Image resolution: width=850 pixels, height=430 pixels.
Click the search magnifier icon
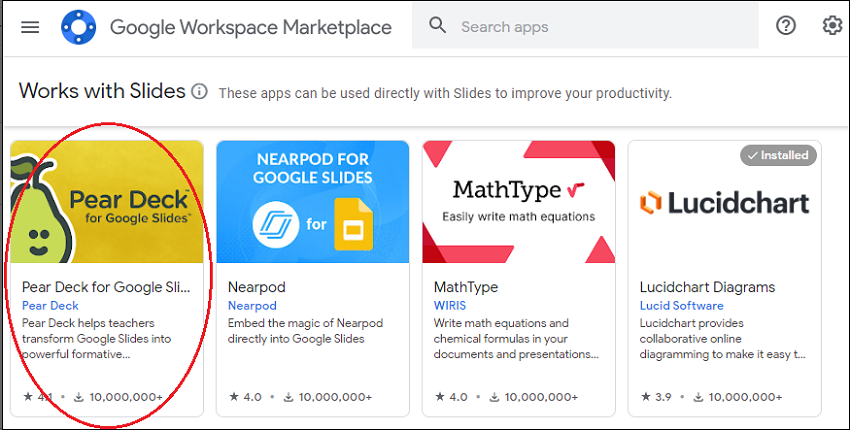(x=437, y=25)
